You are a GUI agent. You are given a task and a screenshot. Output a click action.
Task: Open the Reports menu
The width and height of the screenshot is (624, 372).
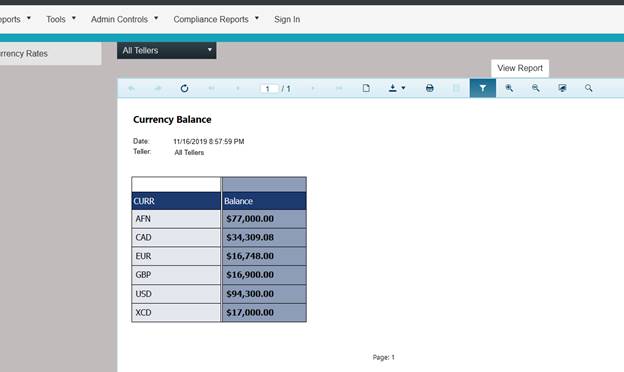tap(15, 19)
